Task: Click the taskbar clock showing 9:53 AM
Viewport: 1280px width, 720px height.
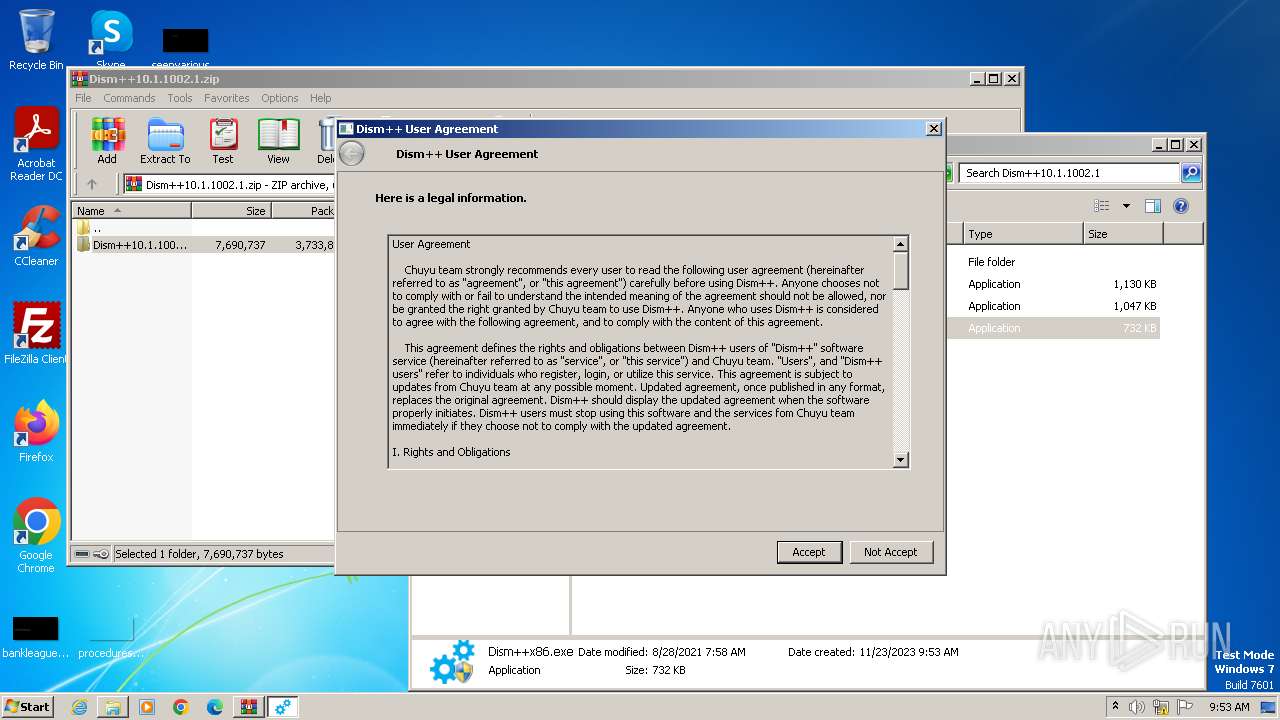Action: 1229,707
